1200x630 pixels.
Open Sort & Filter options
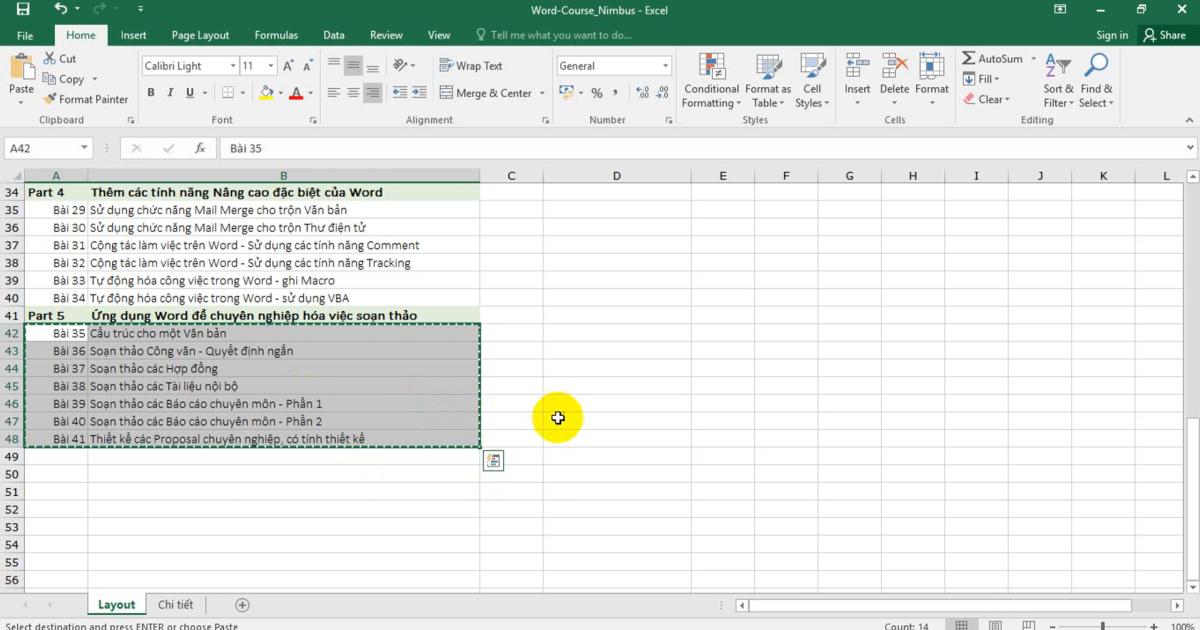pos(1057,80)
